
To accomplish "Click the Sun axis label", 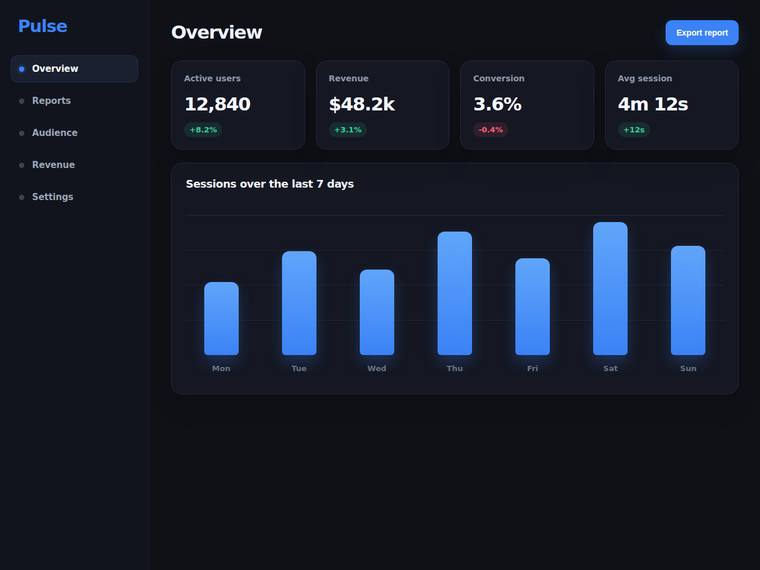I will [688, 368].
